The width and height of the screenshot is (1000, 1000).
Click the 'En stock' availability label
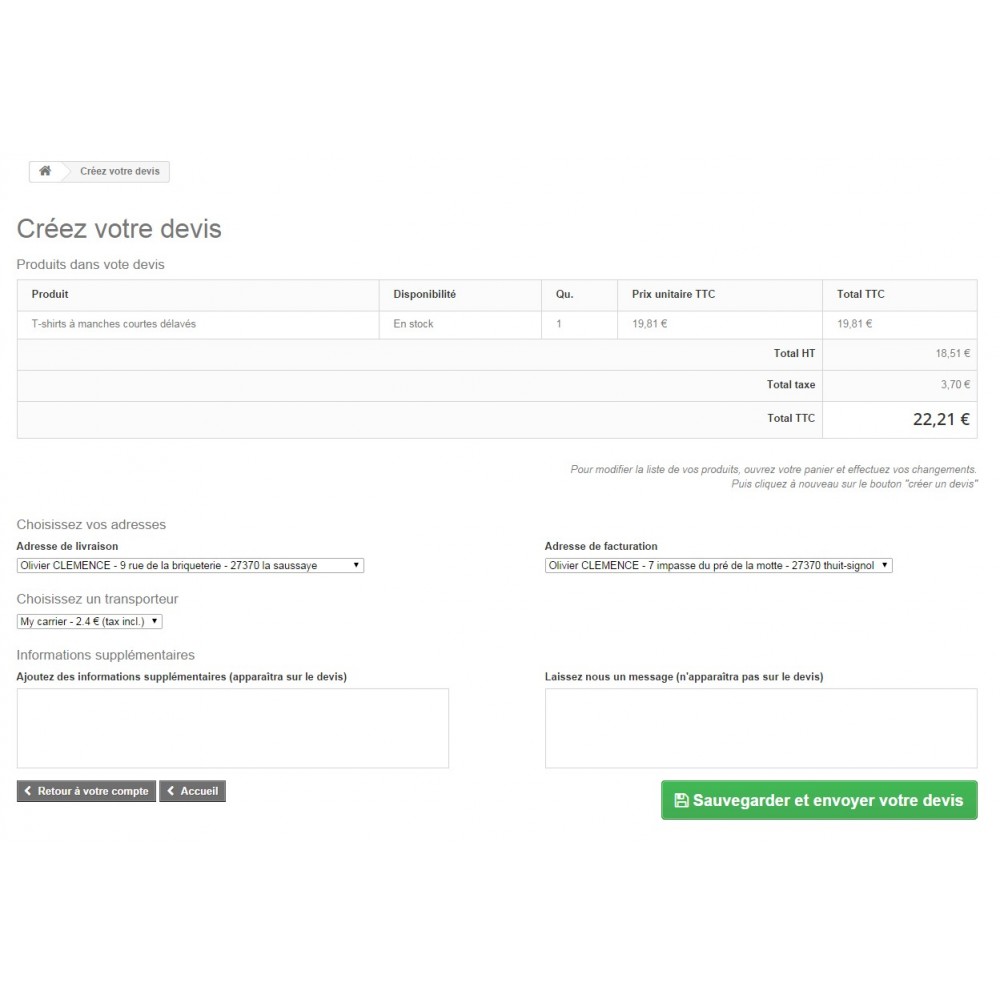412,323
